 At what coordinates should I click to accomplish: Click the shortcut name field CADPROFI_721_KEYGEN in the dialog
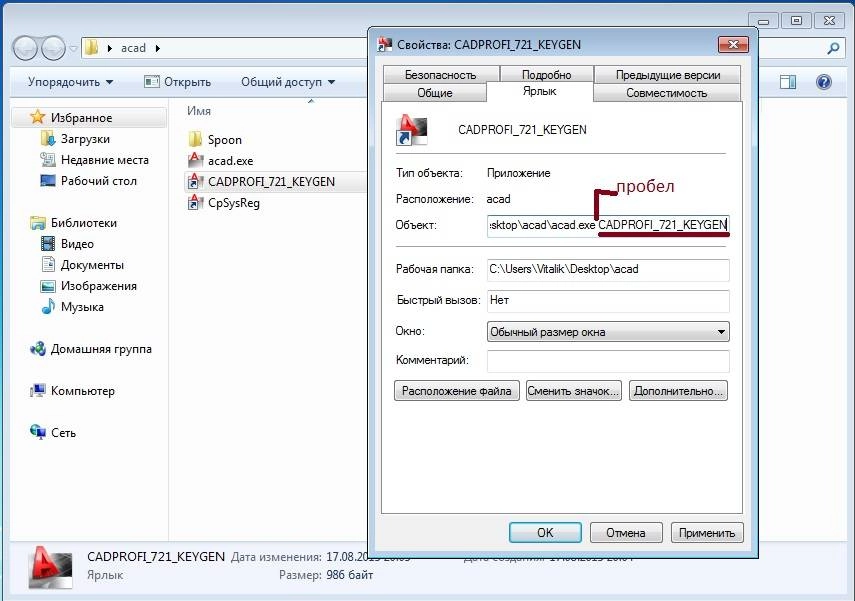tap(522, 130)
